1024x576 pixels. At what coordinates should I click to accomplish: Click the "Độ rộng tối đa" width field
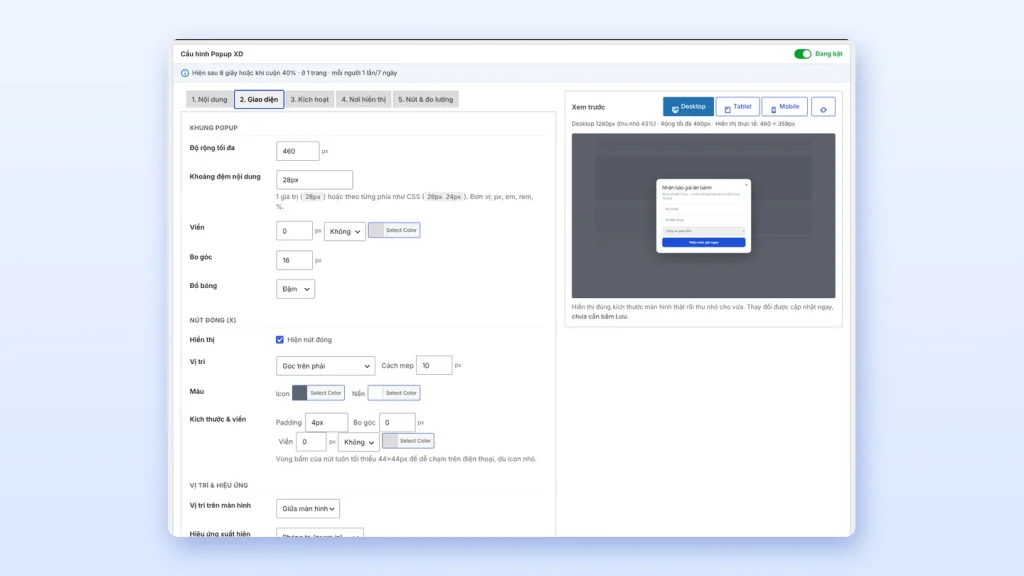297,151
